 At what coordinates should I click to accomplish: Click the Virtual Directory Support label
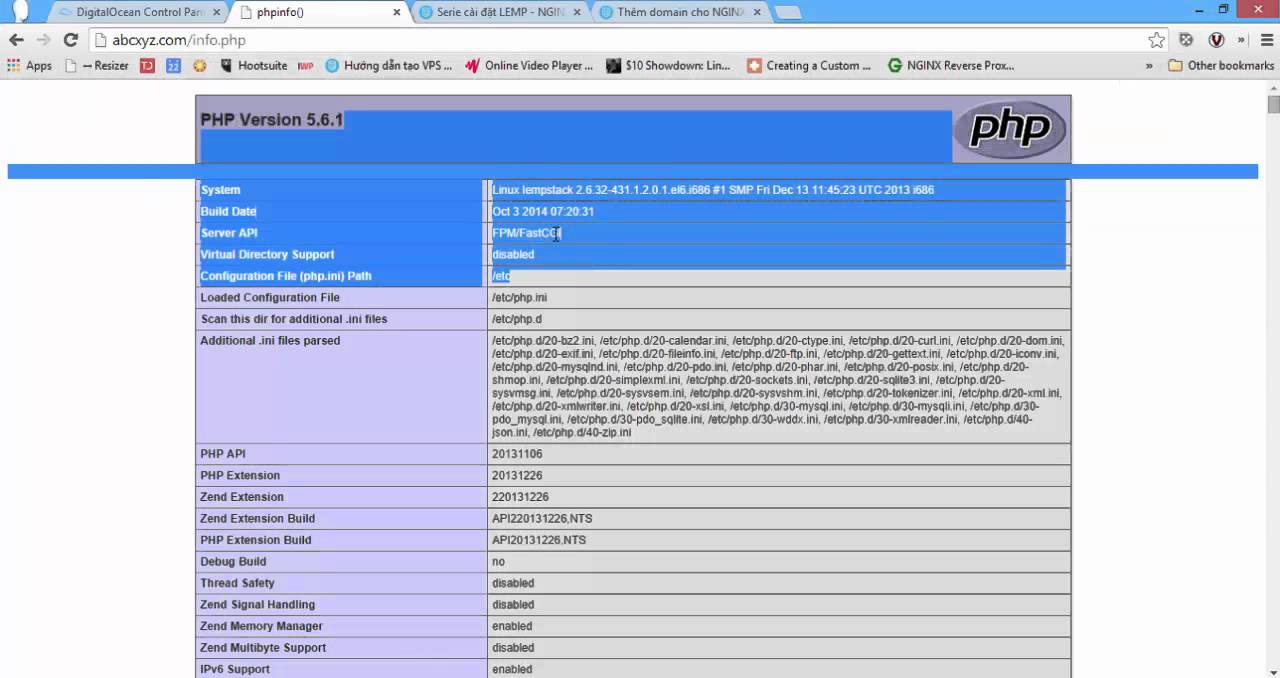267,255
